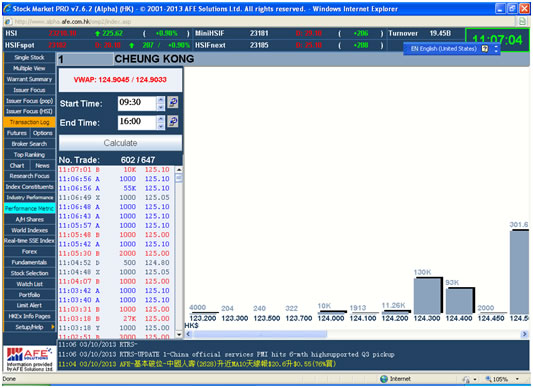Select Performance Metric item
This screenshot has height=388, width=533.
[29, 208]
